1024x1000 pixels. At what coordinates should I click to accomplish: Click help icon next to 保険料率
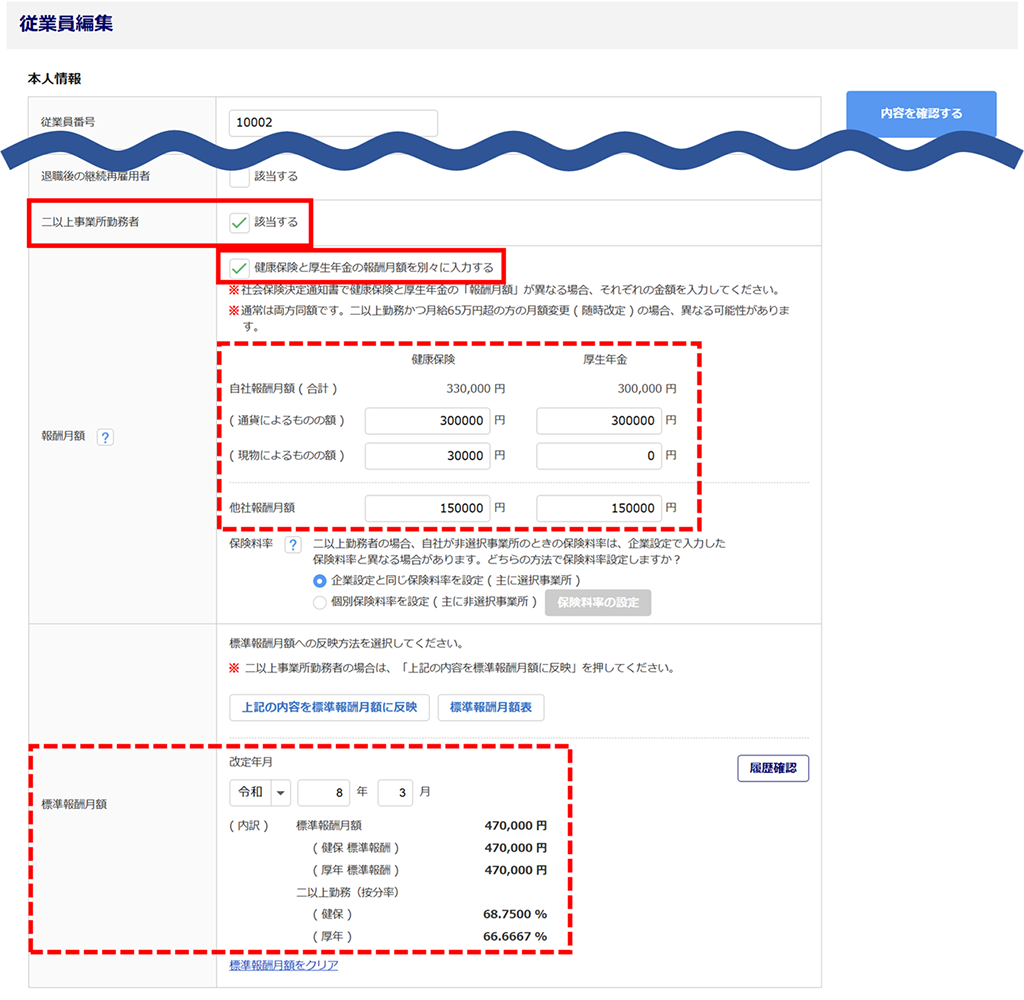tap(293, 545)
